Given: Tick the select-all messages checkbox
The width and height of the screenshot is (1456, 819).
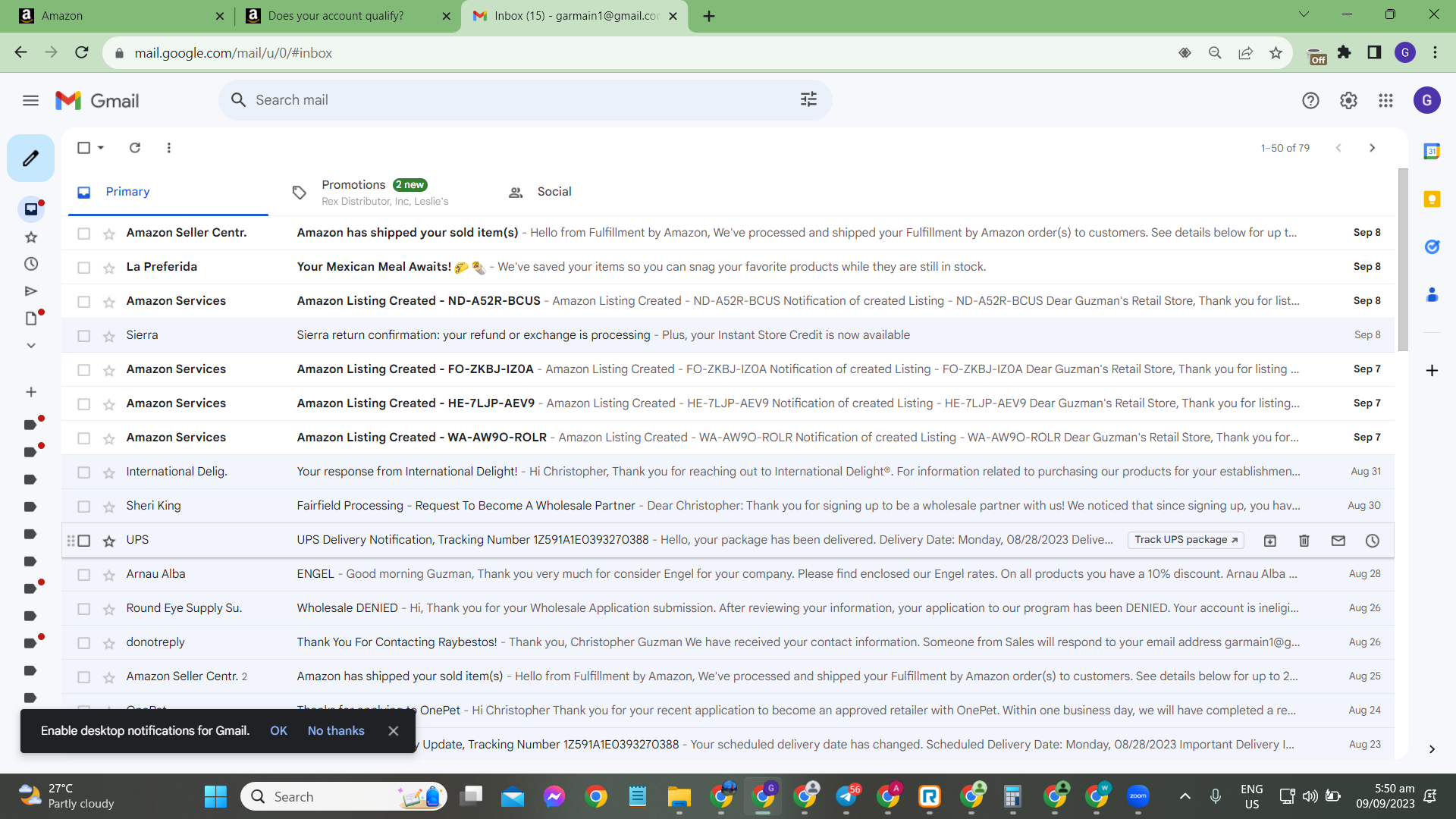Looking at the screenshot, I should pyautogui.click(x=84, y=148).
